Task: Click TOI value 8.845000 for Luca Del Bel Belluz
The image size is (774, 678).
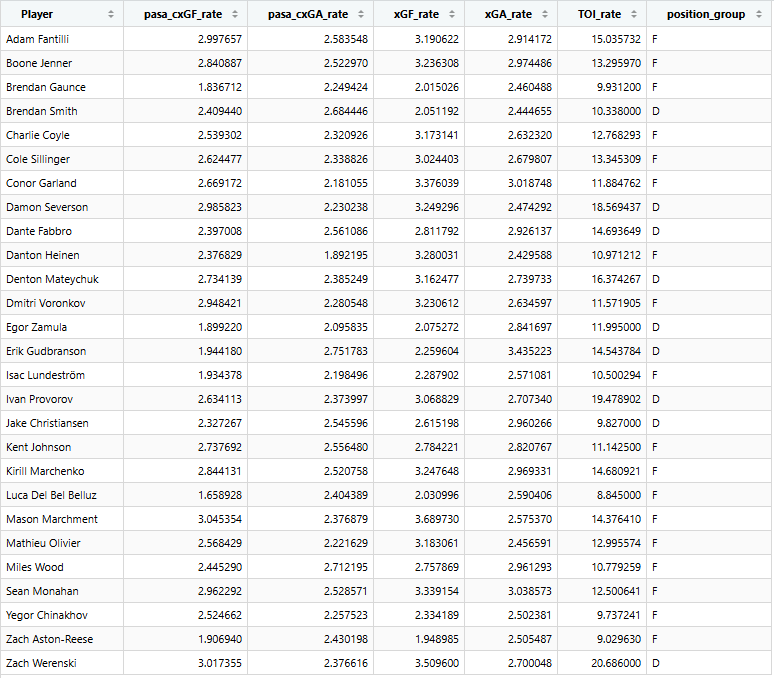Action: click(x=619, y=495)
